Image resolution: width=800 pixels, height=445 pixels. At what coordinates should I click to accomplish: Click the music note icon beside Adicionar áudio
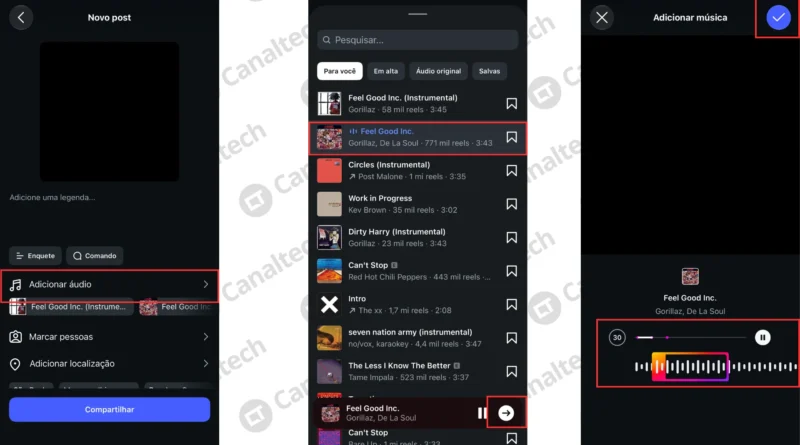[16, 285]
